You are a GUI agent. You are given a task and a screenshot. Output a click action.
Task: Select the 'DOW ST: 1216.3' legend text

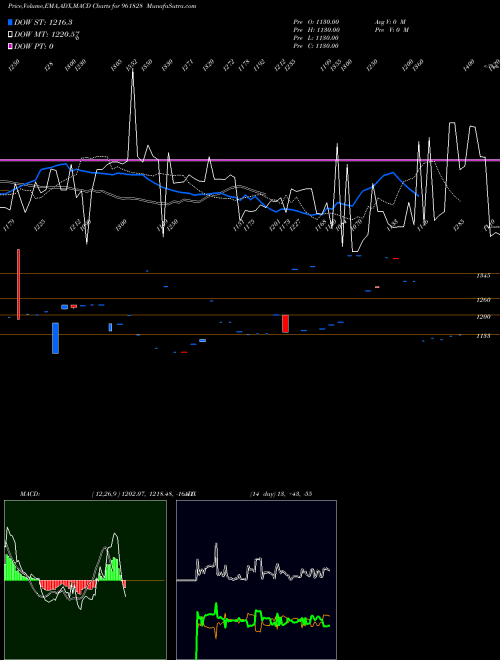click(43, 22)
